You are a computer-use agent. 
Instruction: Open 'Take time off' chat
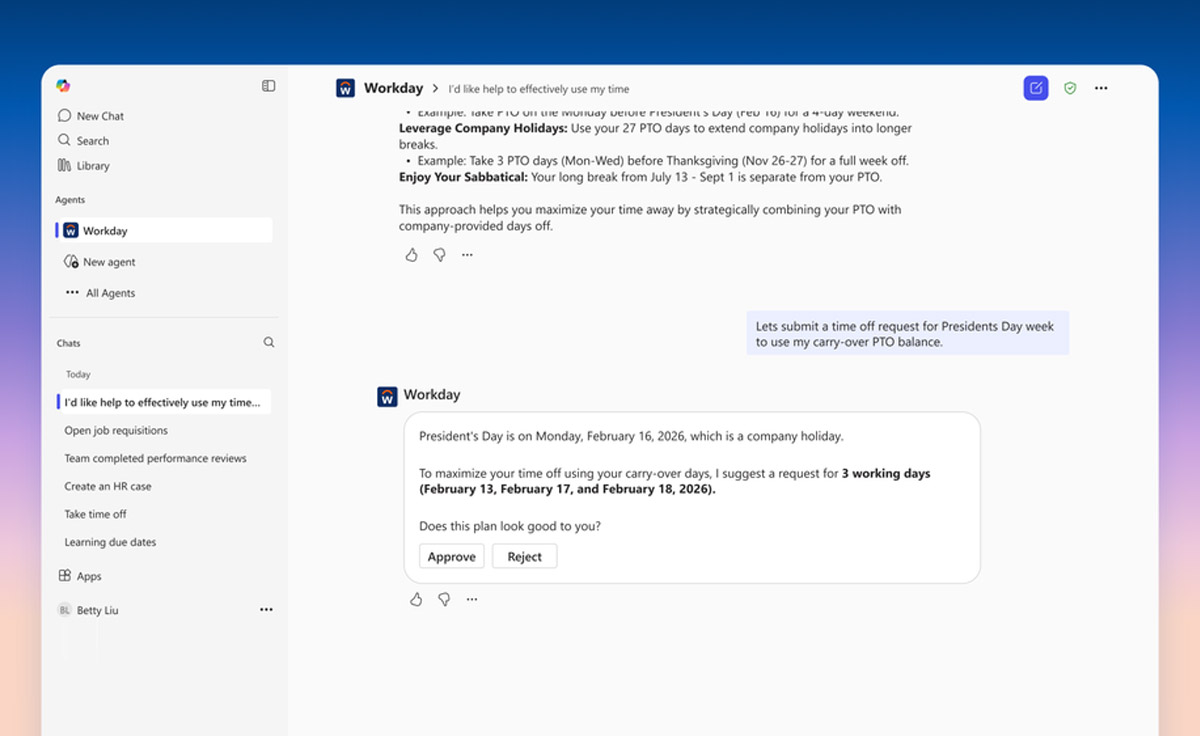[95, 515]
